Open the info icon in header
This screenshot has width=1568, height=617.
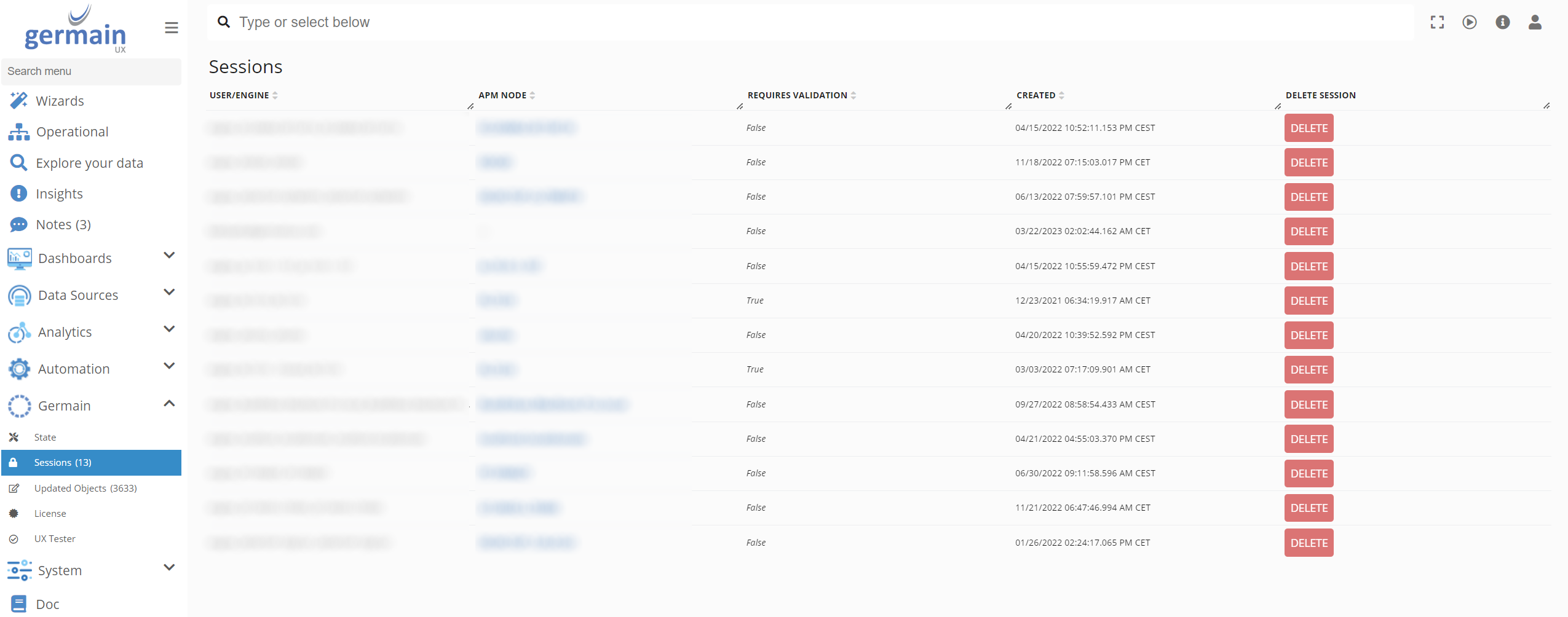click(x=1502, y=23)
